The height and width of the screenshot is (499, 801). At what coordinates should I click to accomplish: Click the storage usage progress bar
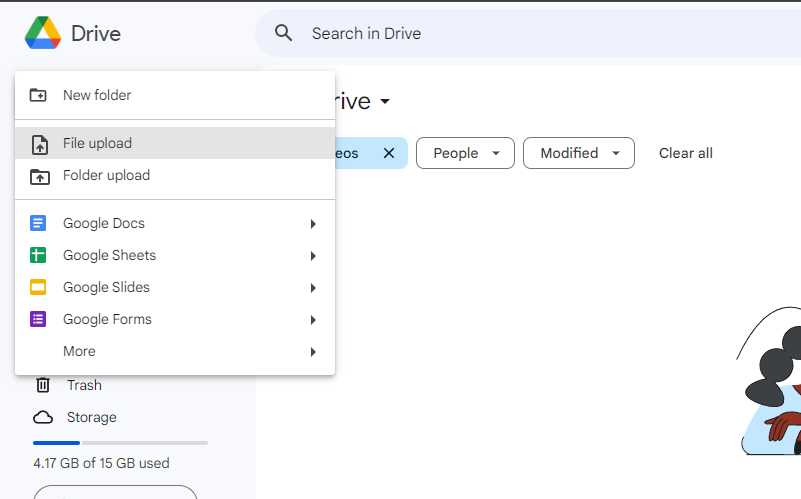121,443
